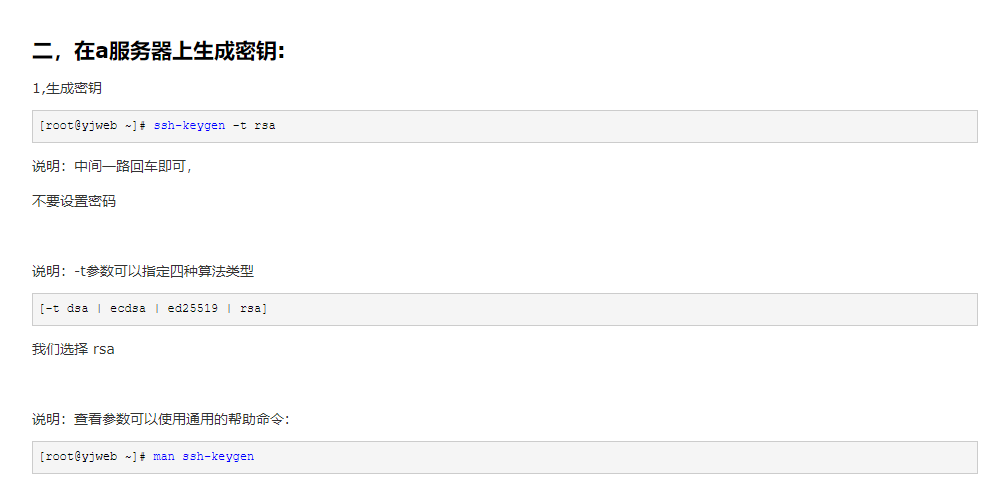
Task: Click the "ecdsa" option in the algorithm list
Action: [x=126, y=309]
